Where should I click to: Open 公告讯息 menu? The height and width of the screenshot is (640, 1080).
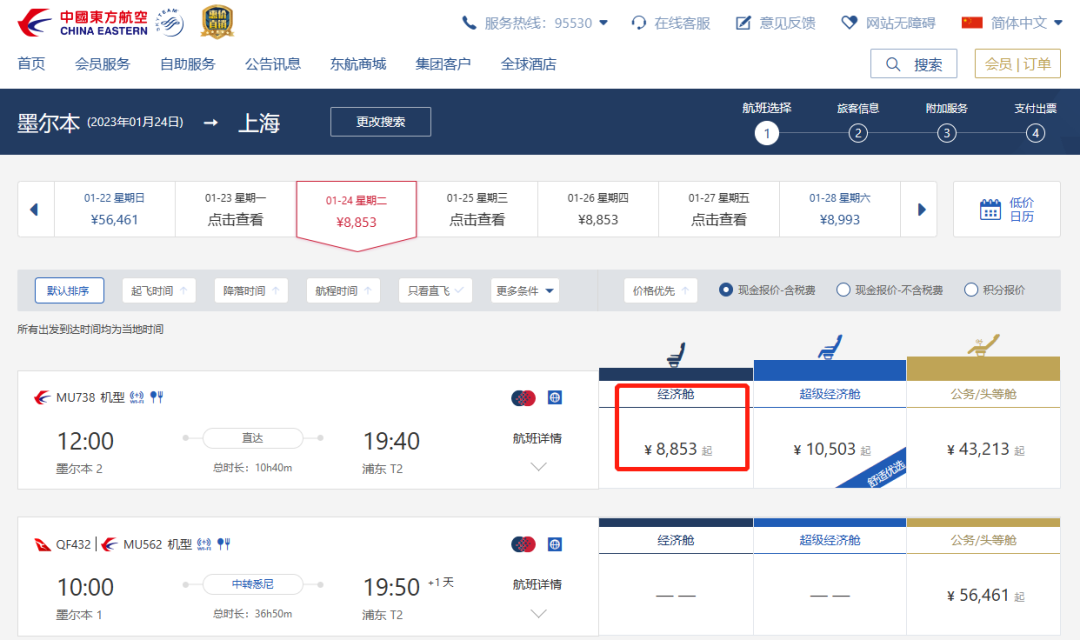coord(273,64)
